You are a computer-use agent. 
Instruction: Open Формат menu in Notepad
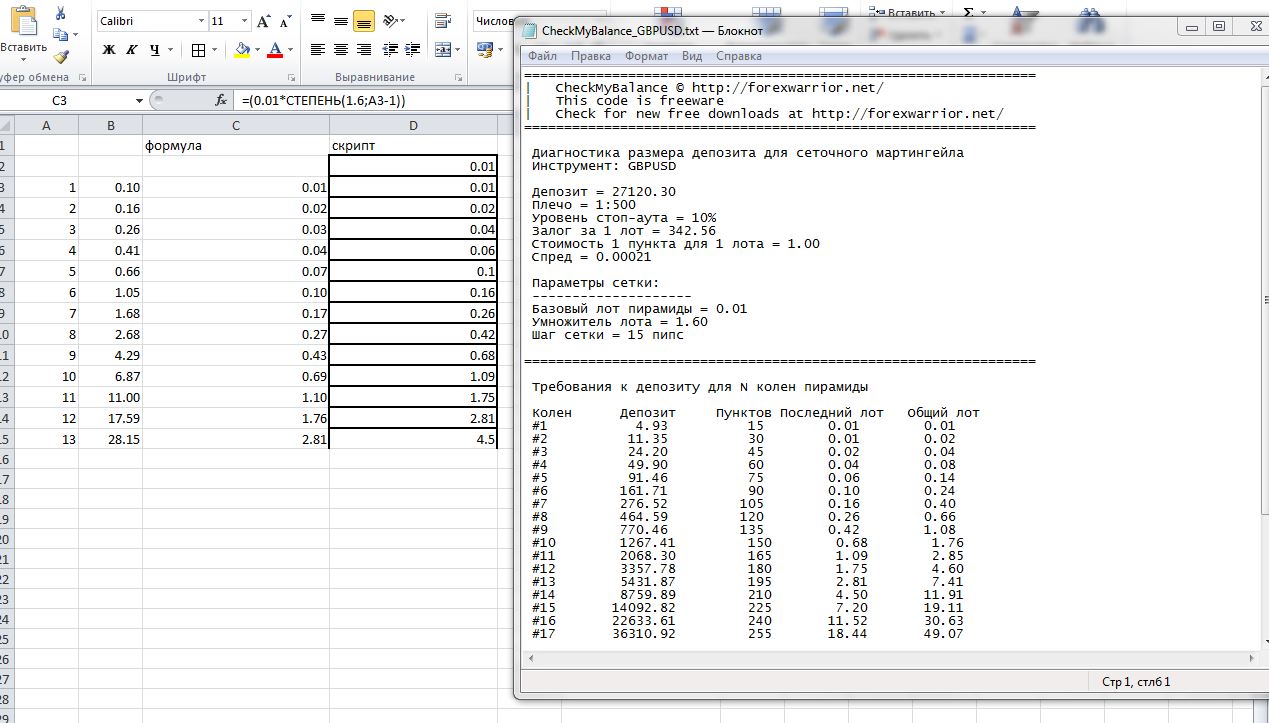646,56
